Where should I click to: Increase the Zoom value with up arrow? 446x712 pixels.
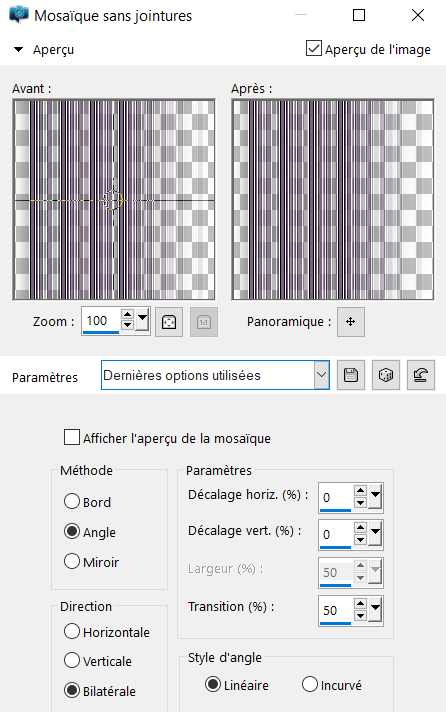(128, 315)
